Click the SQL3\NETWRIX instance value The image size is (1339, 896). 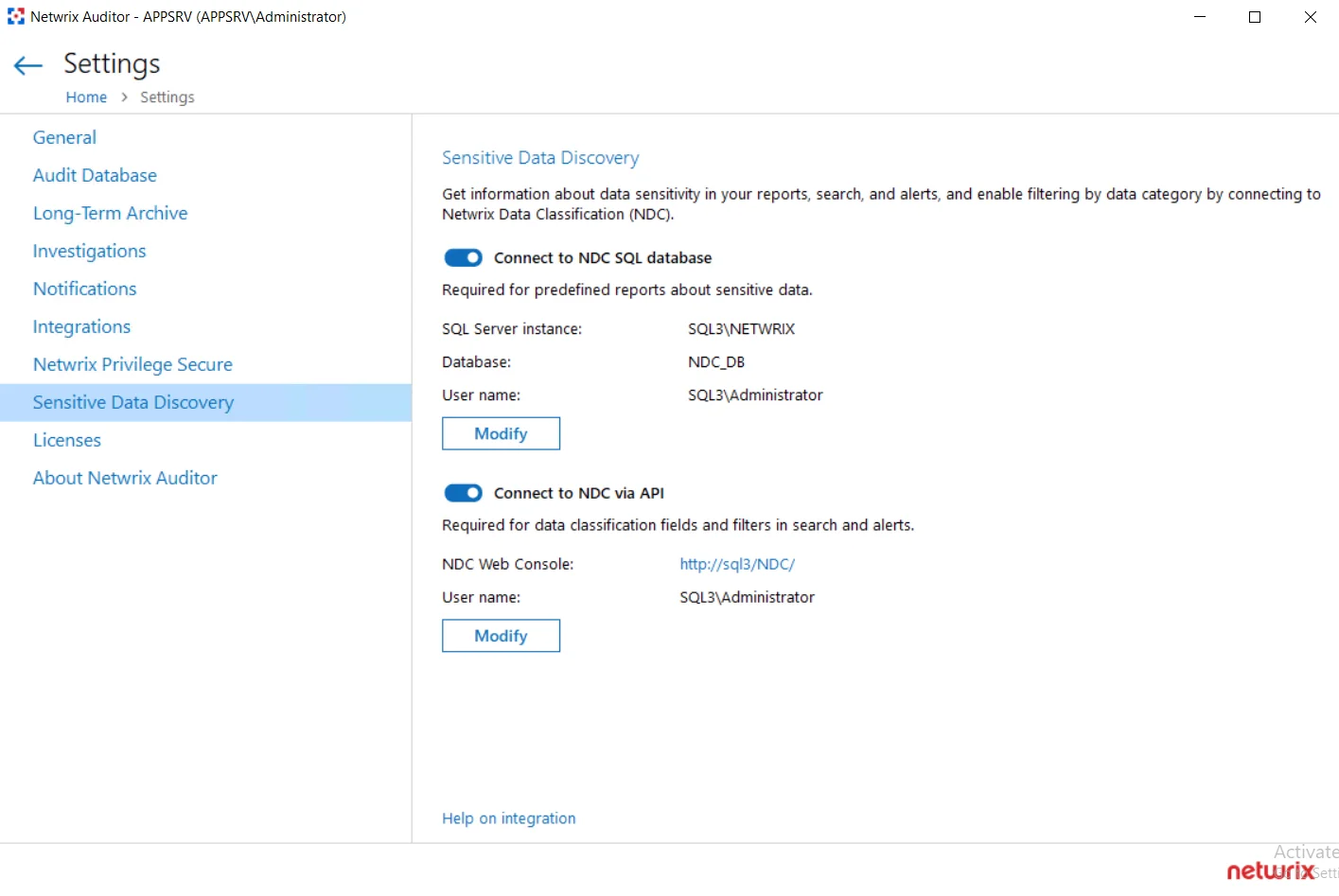741,329
